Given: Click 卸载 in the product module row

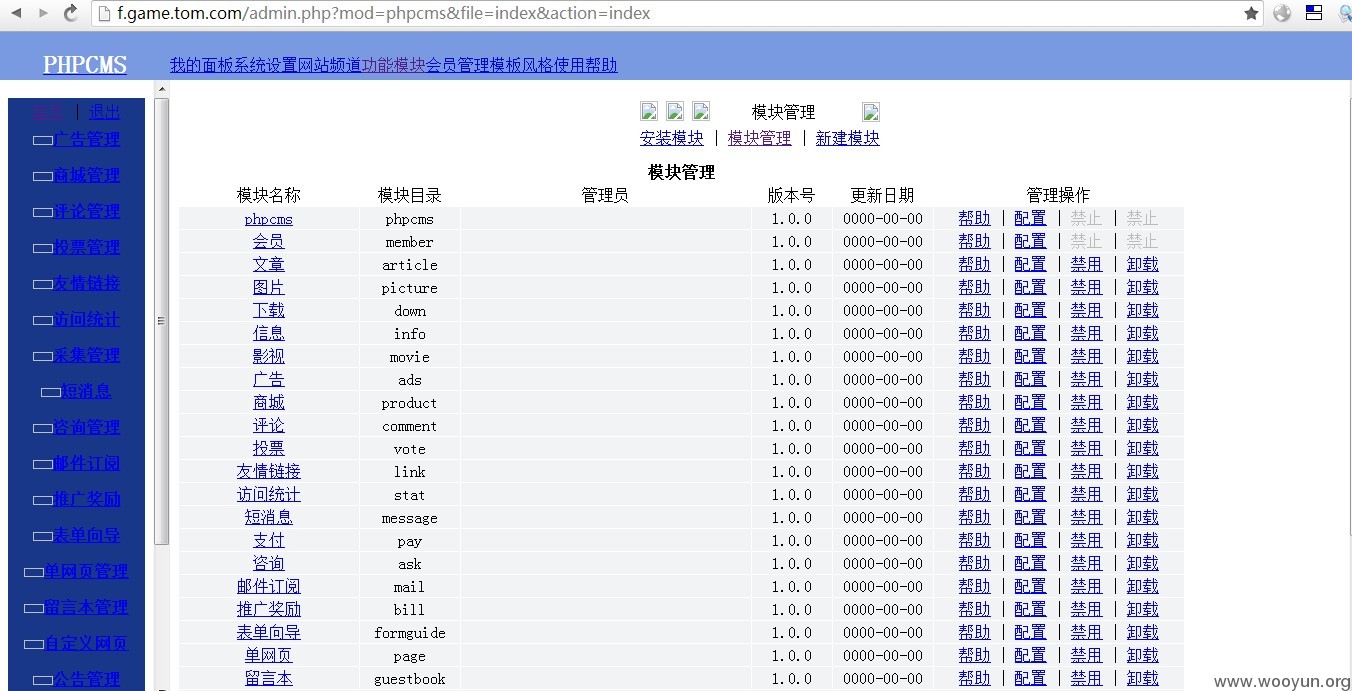Looking at the screenshot, I should click(x=1143, y=402).
